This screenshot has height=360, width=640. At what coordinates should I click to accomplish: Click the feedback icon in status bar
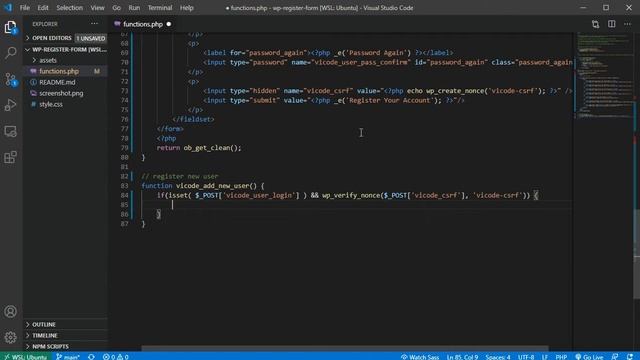tap(615, 357)
